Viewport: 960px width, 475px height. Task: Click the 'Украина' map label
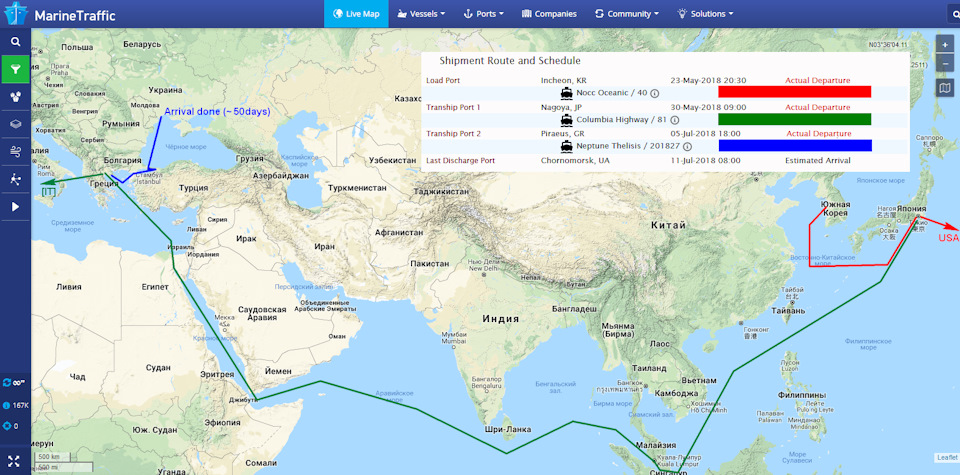point(164,90)
